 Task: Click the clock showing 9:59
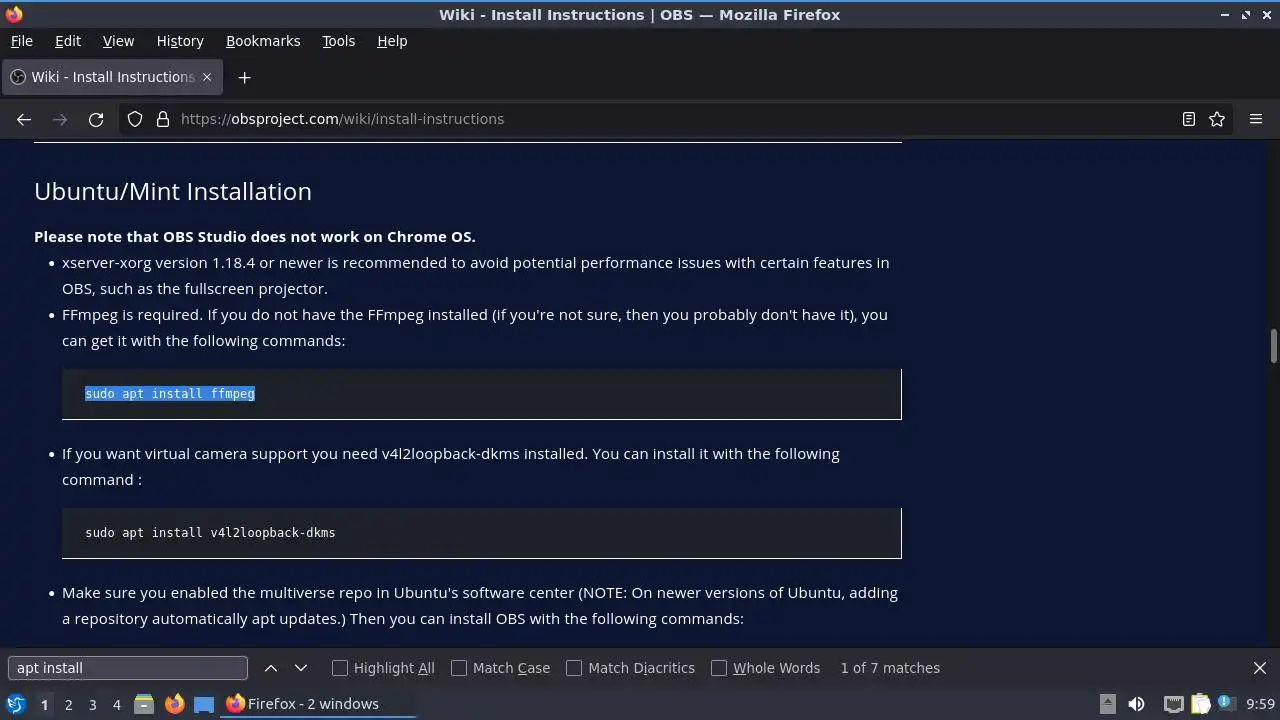coord(1260,704)
